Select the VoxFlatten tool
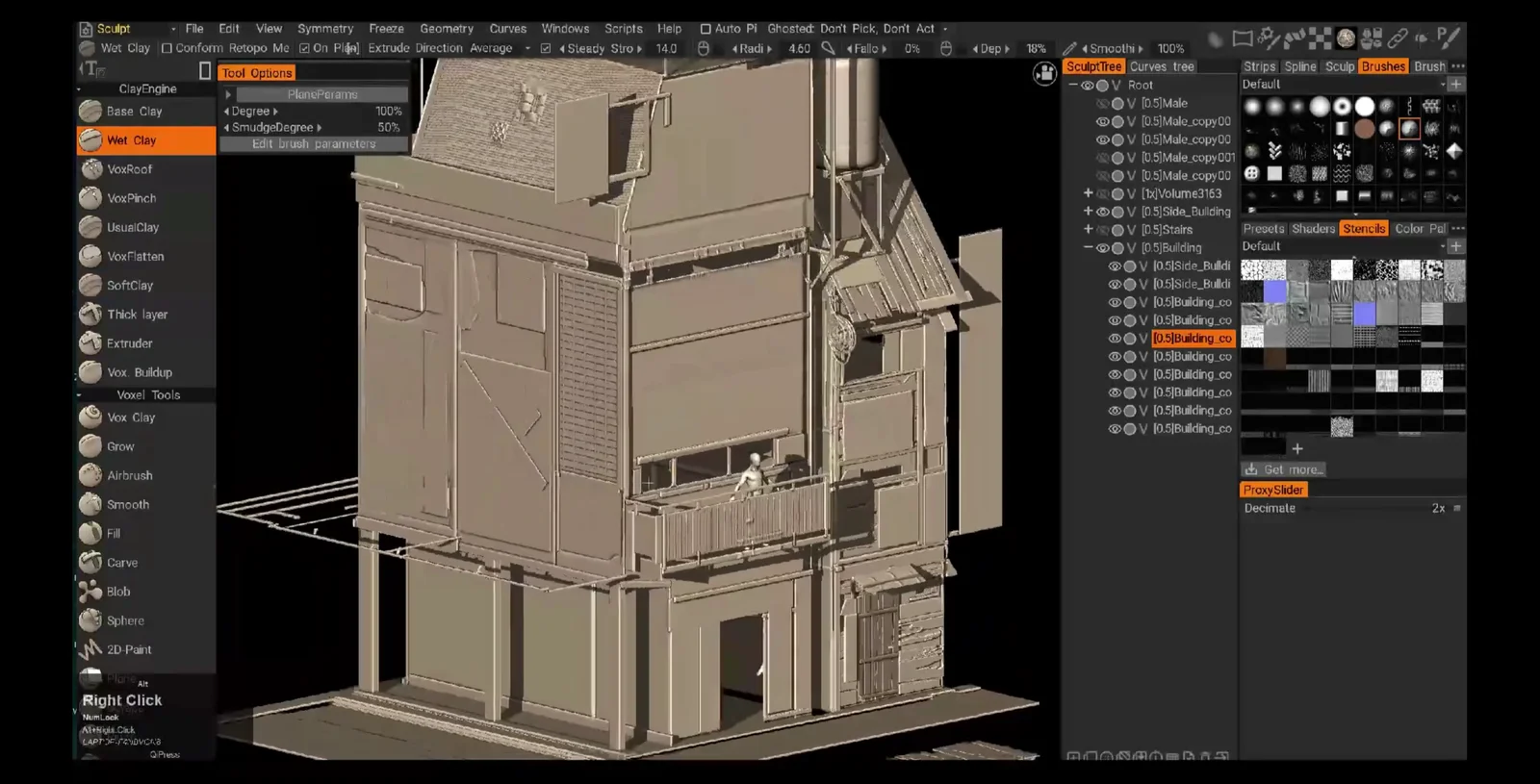 [145, 256]
